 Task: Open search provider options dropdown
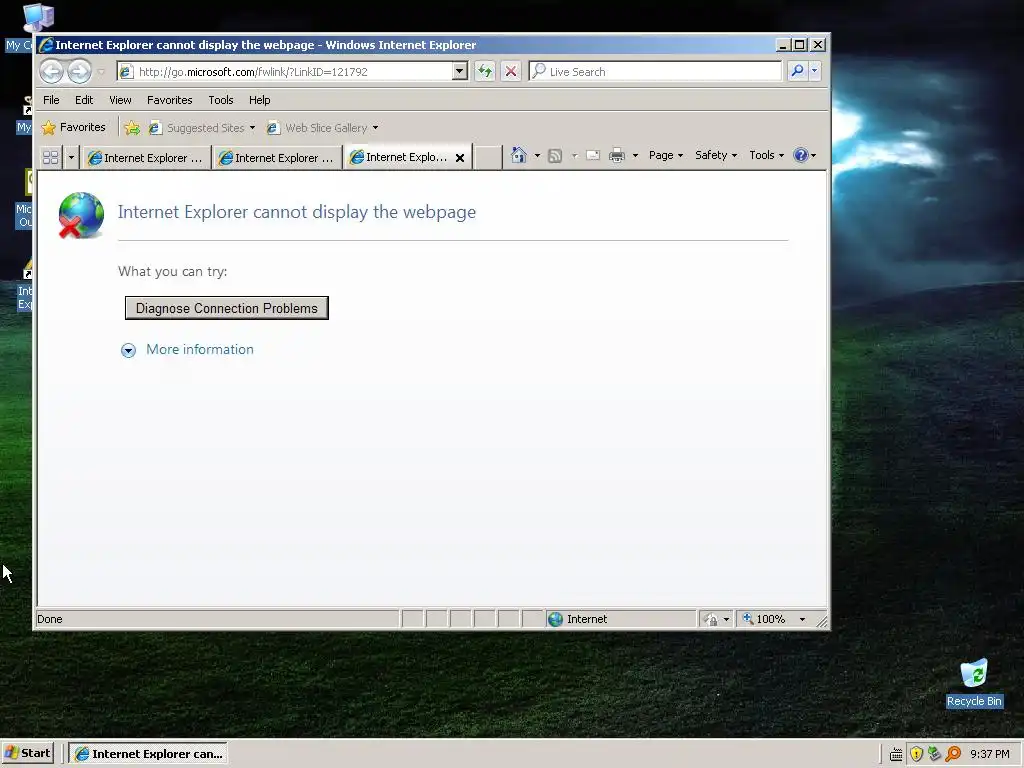tap(814, 71)
